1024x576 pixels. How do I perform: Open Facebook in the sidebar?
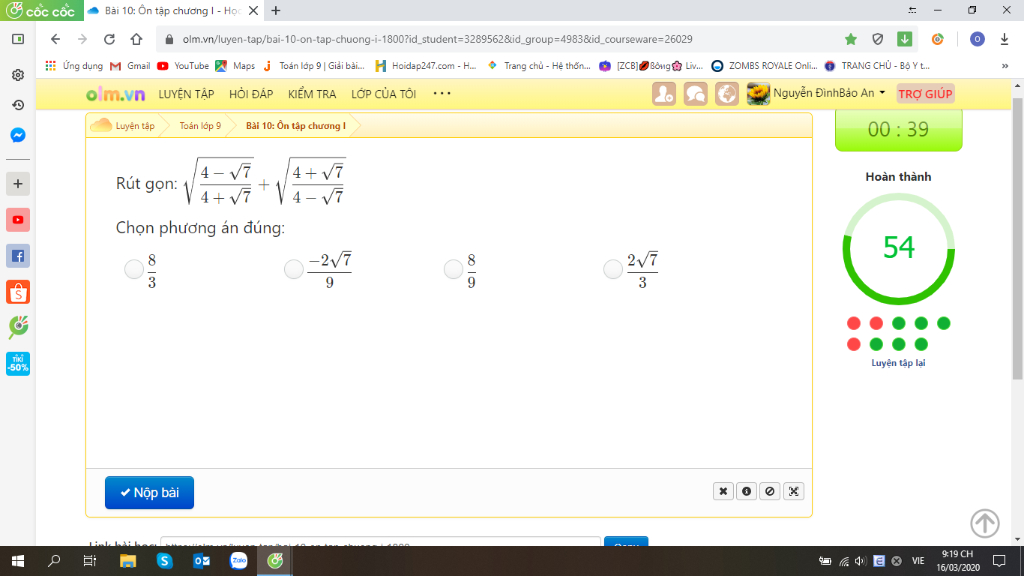[18, 256]
